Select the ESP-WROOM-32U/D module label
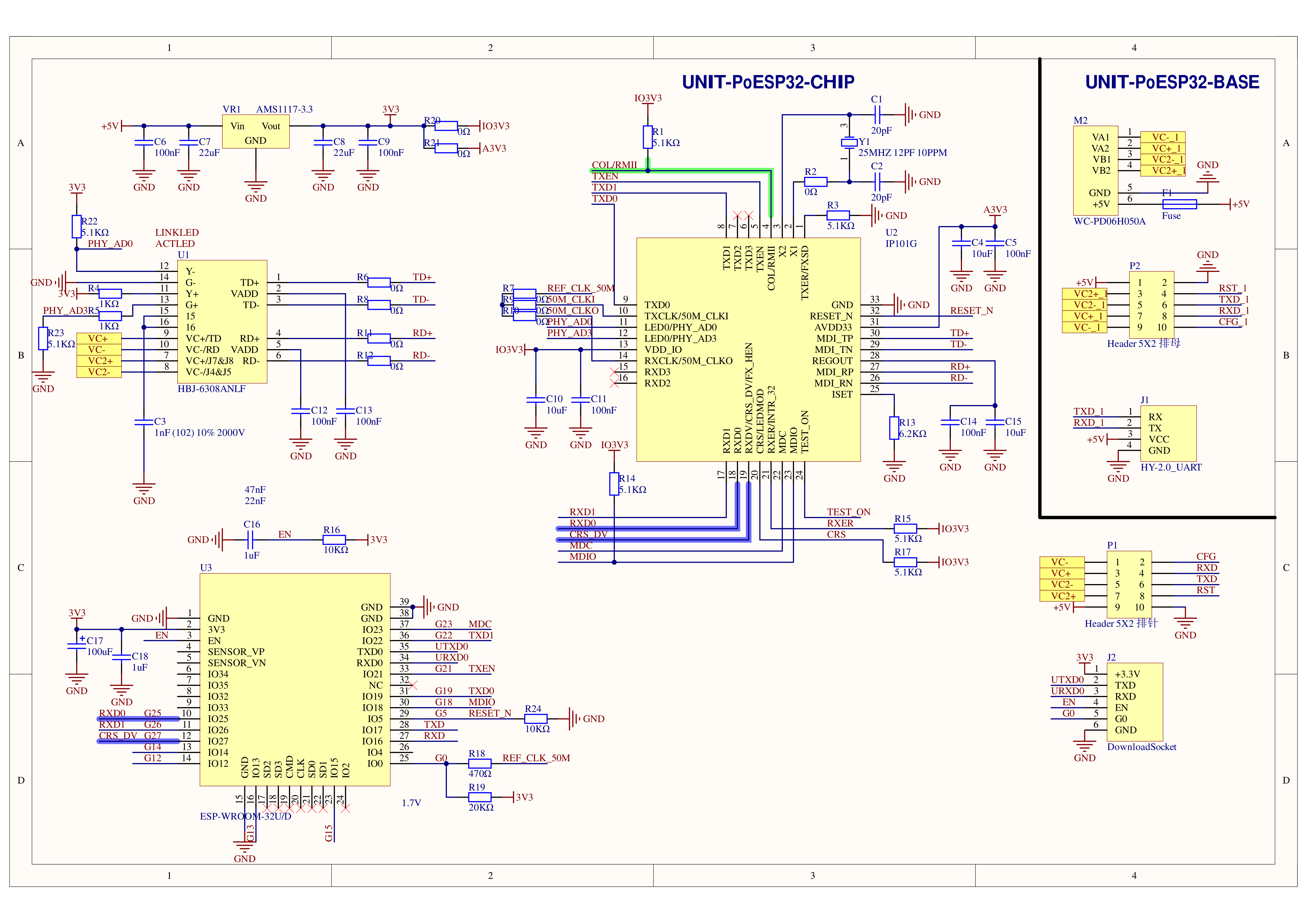 [x=246, y=816]
